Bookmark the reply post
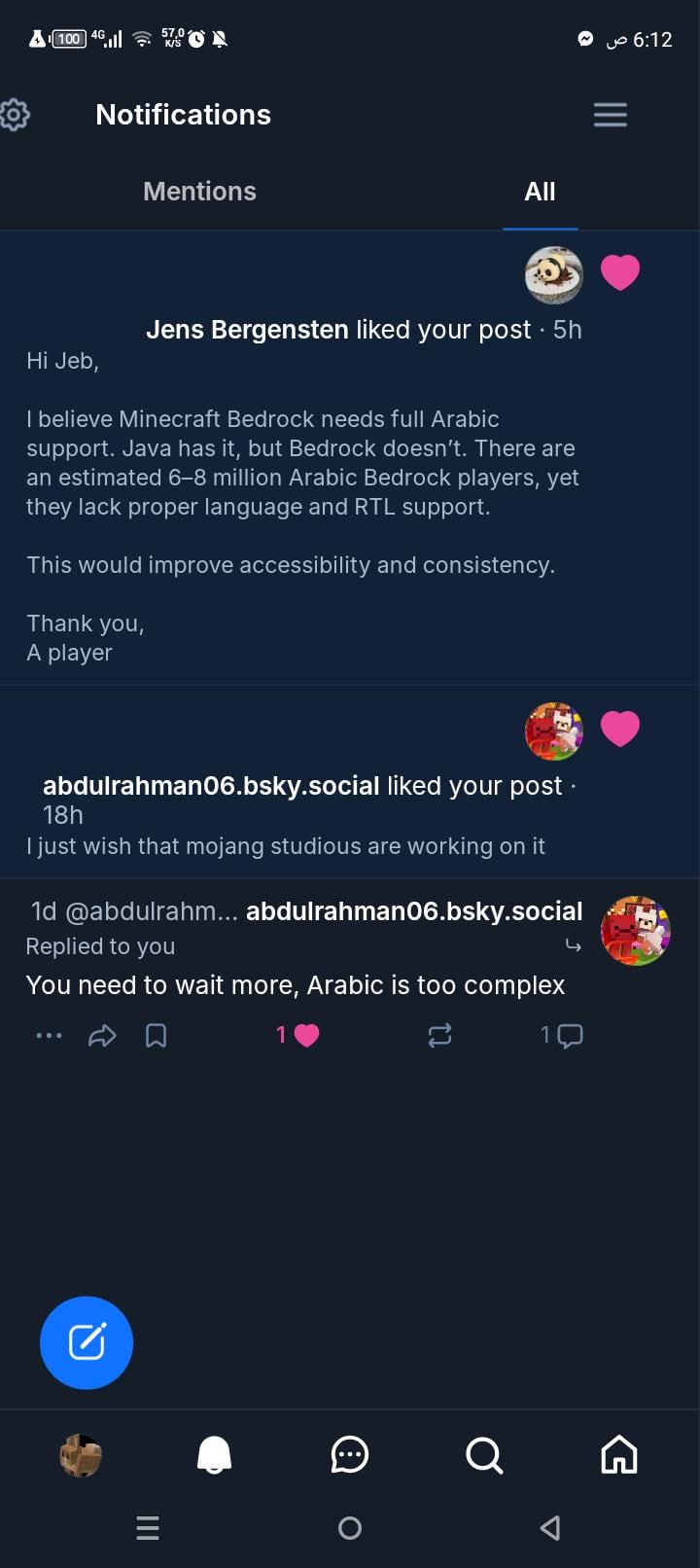The height and width of the screenshot is (1568, 700). 156,1036
